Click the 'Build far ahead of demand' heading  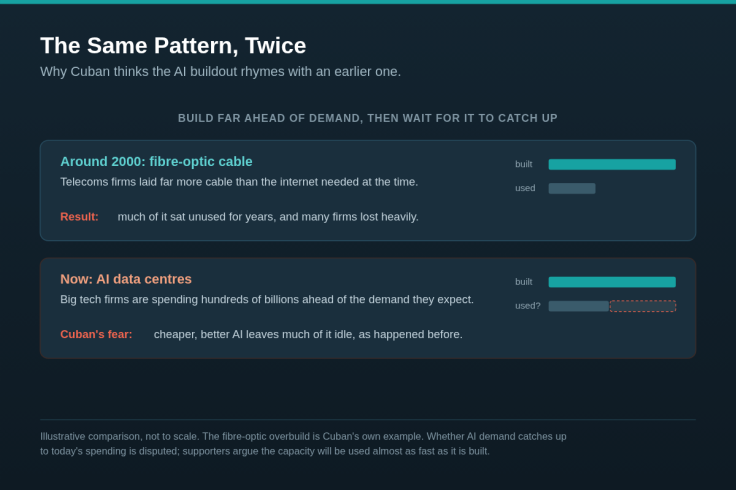[368, 118]
